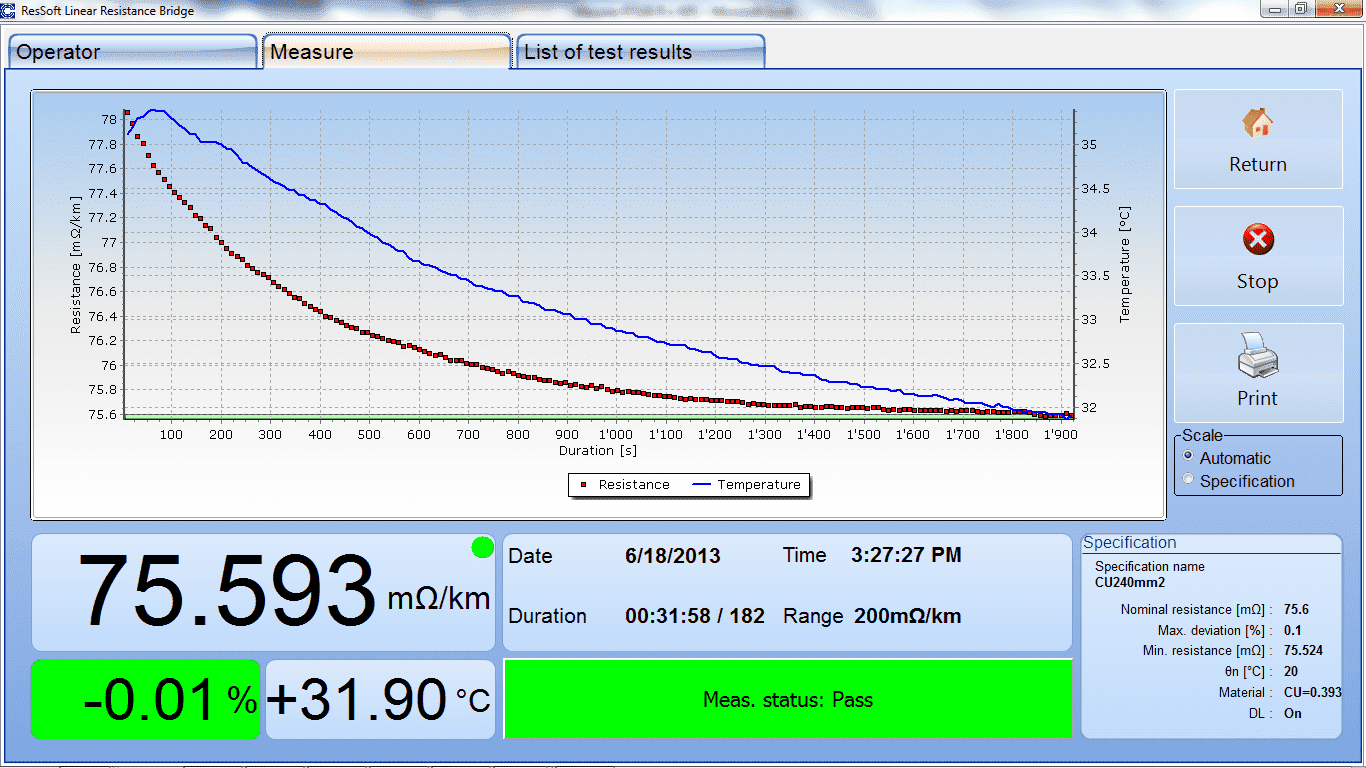Switch to the Operator tab
The width and height of the screenshot is (1366, 768).
(x=132, y=52)
